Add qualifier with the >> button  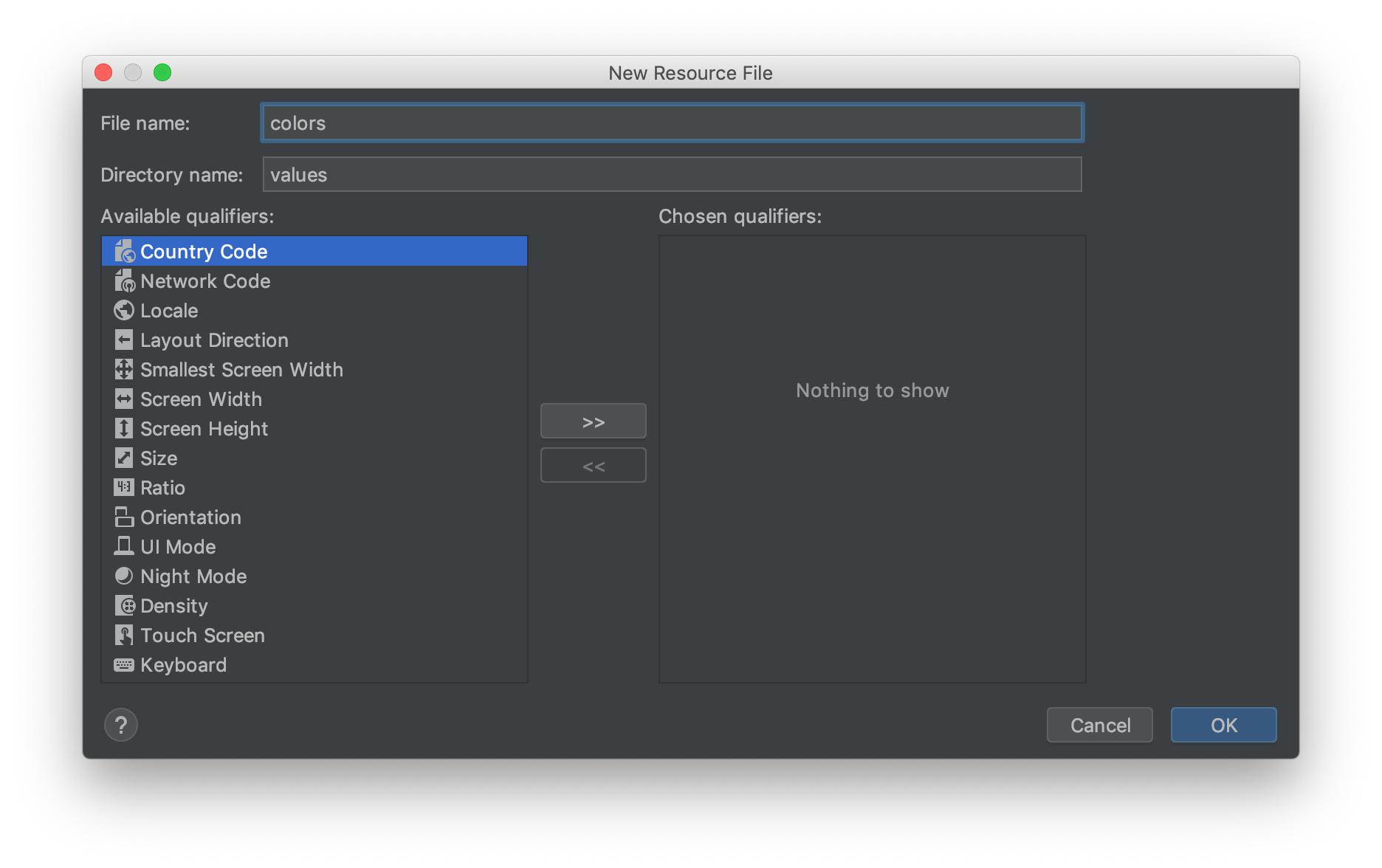point(593,421)
